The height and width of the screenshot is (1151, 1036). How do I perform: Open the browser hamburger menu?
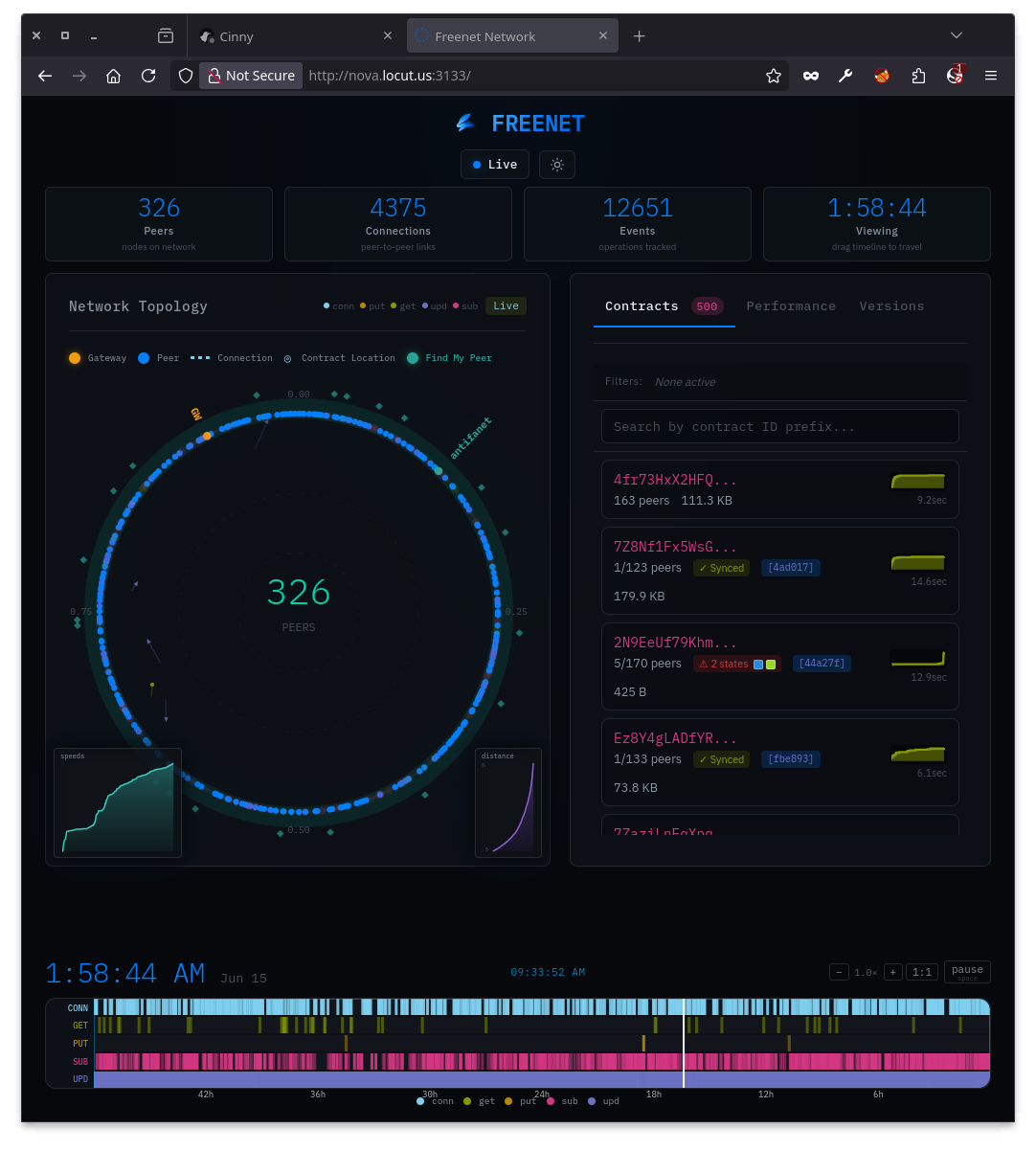[991, 76]
